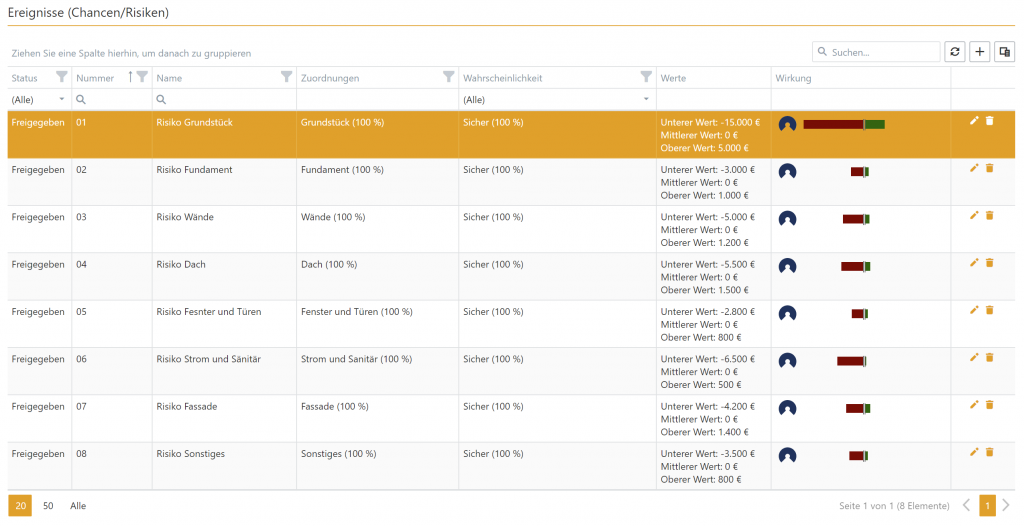Open the Status column filter icon
Screen dimensions: 1024x526
pos(61,77)
